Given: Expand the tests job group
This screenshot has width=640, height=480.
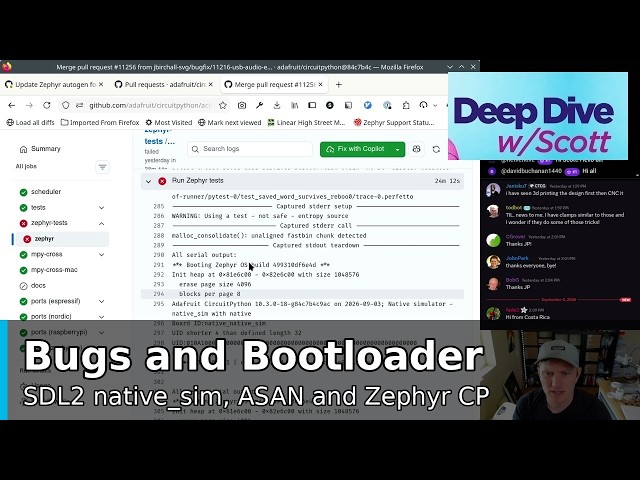Looking at the screenshot, I should (x=101, y=208).
